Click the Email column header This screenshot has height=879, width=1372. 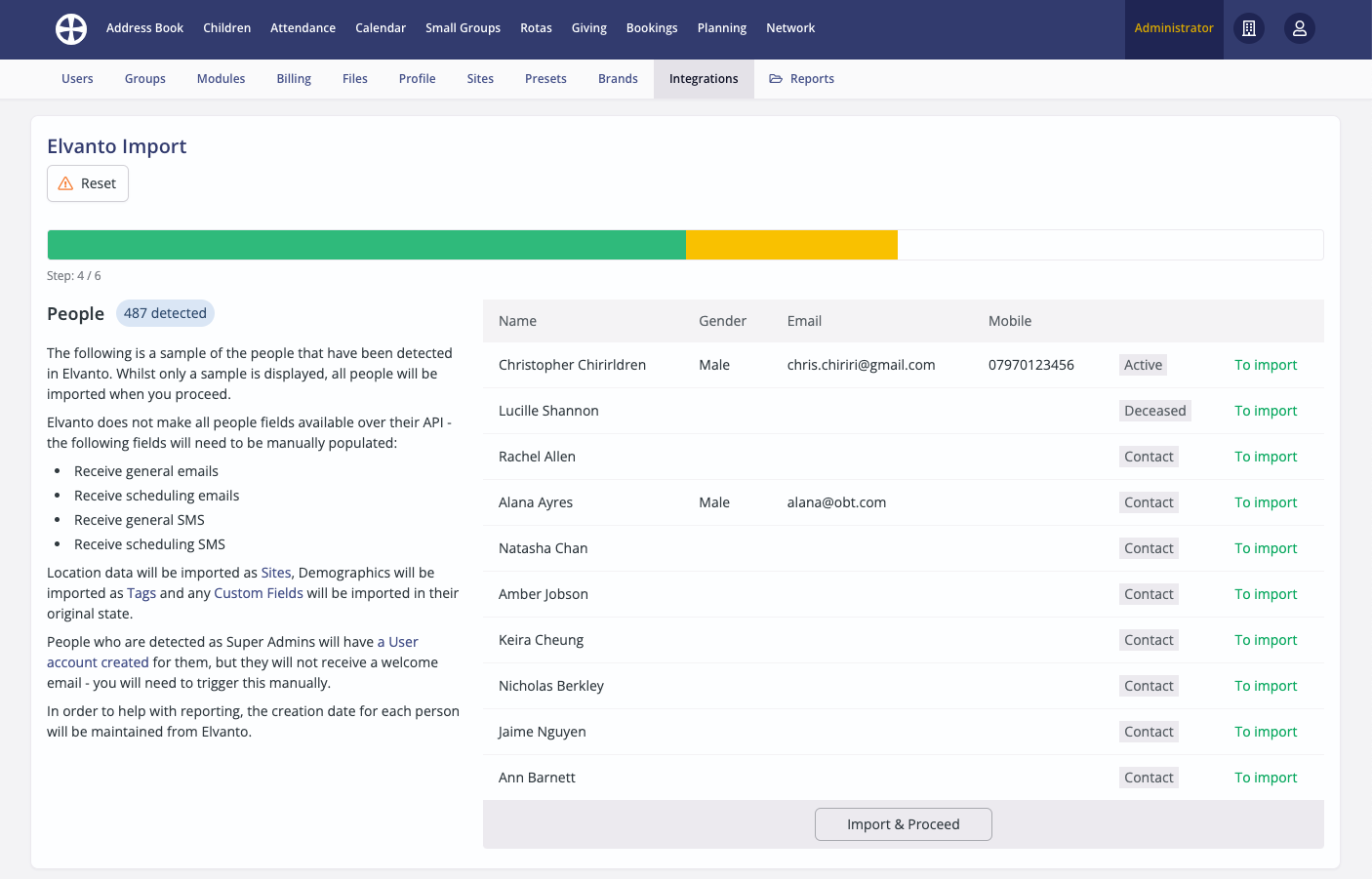pyautogui.click(x=804, y=321)
